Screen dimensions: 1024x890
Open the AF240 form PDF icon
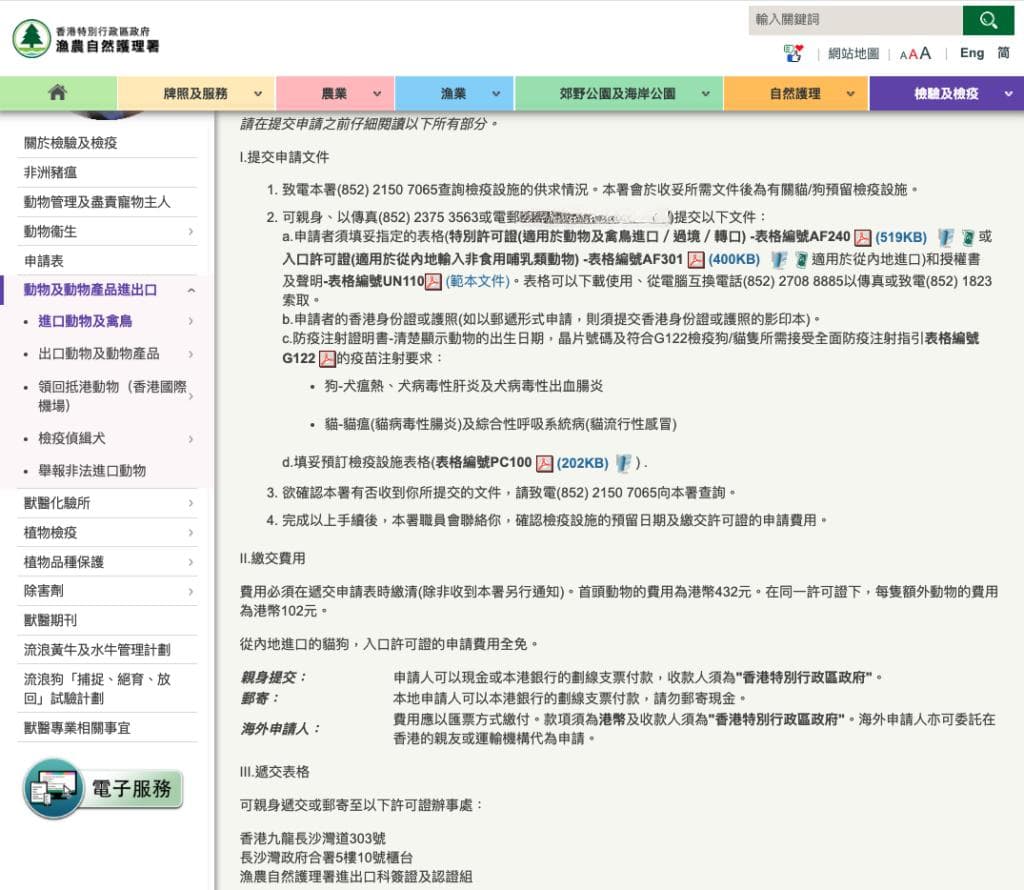tap(862, 238)
